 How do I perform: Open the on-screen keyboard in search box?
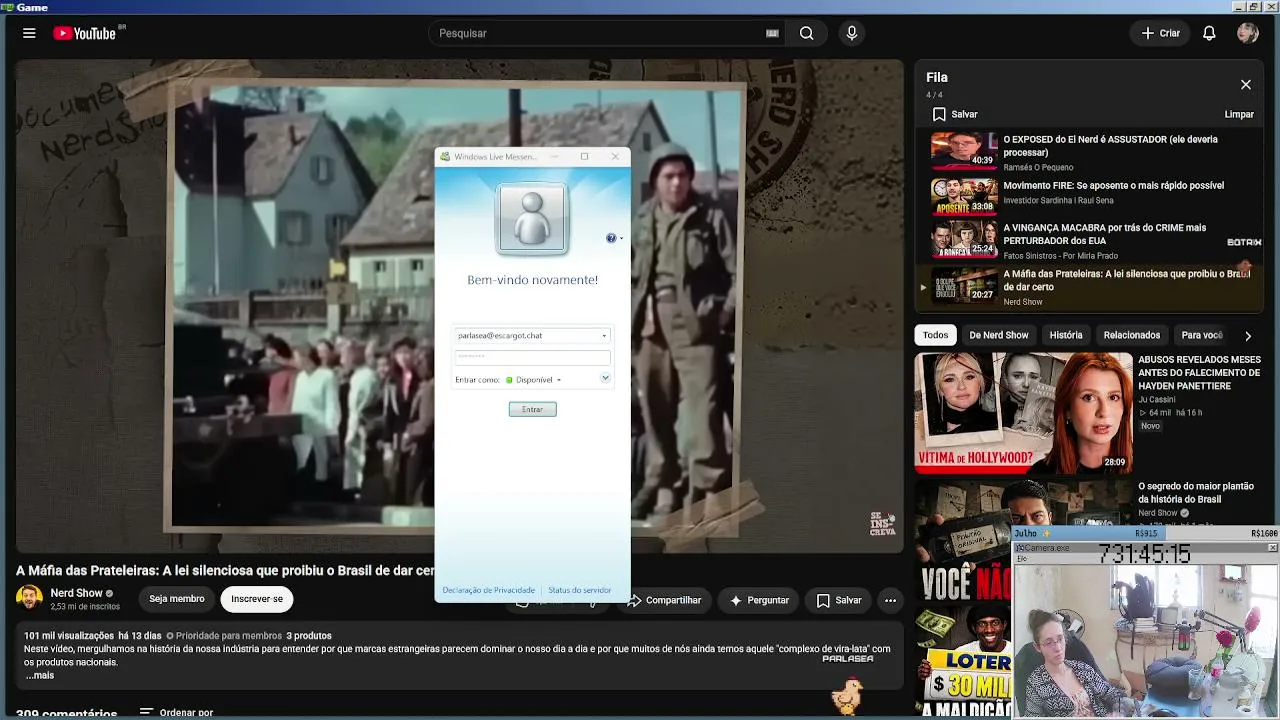click(772, 33)
